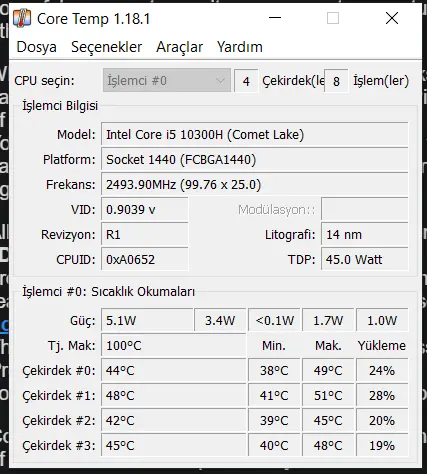Screen dimensions: 427x474
Task: Click the CPU seçin label
Action: coord(44,81)
